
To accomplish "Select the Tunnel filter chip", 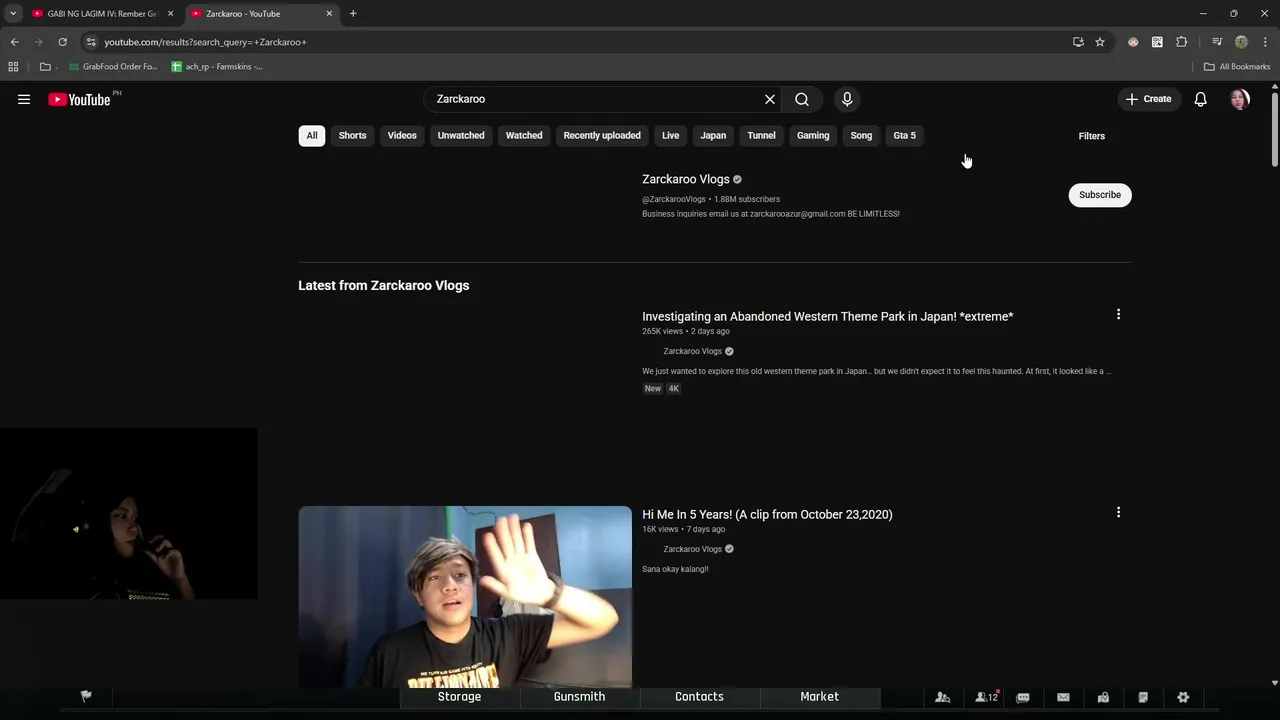I will 761,136.
